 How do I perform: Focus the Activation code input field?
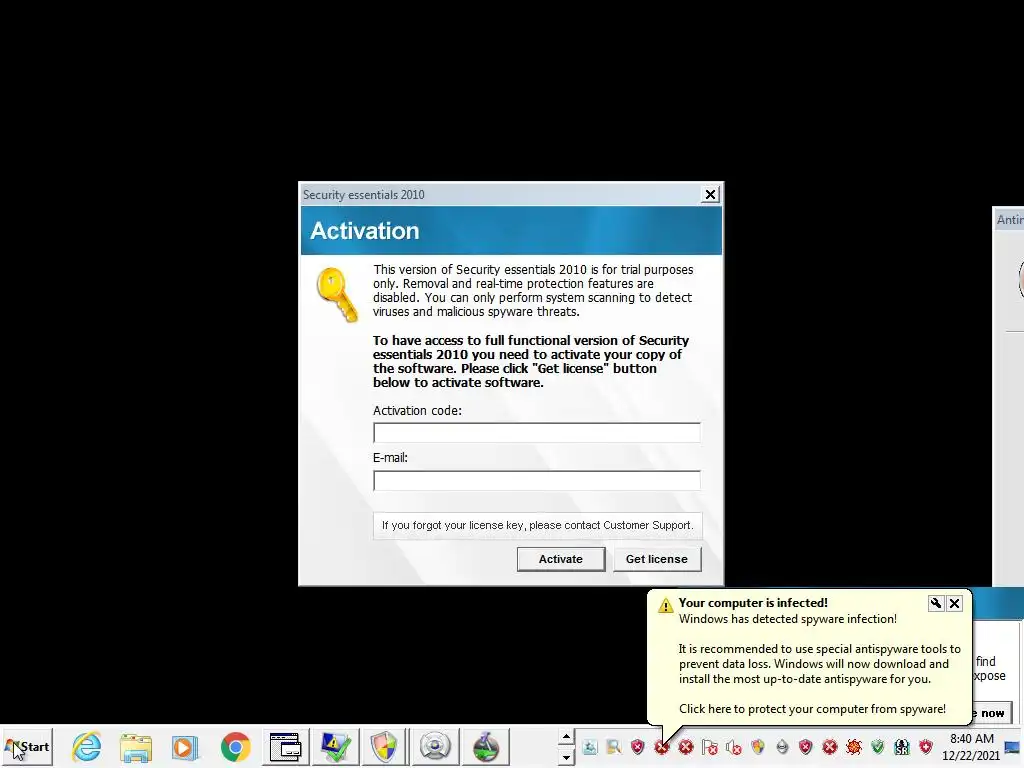pyautogui.click(x=537, y=432)
